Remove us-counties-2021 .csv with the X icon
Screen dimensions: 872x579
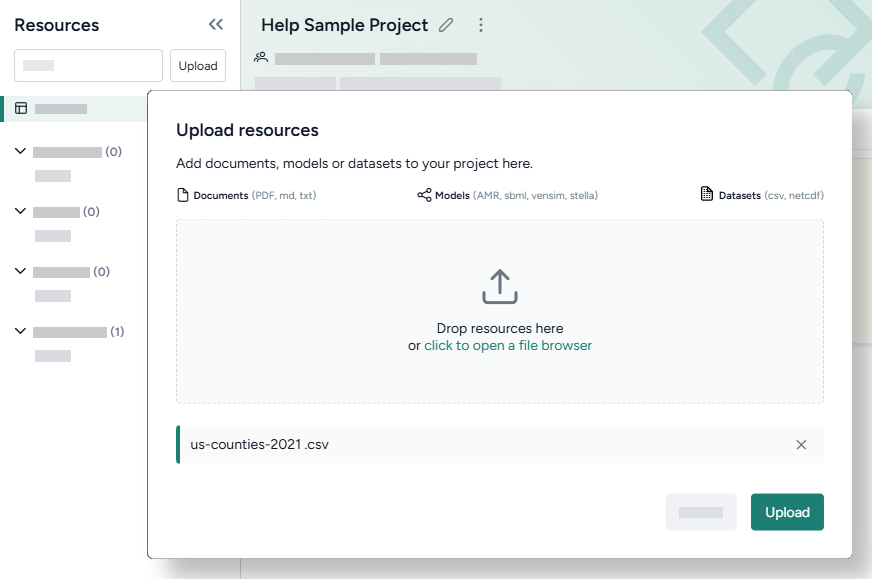tap(801, 445)
